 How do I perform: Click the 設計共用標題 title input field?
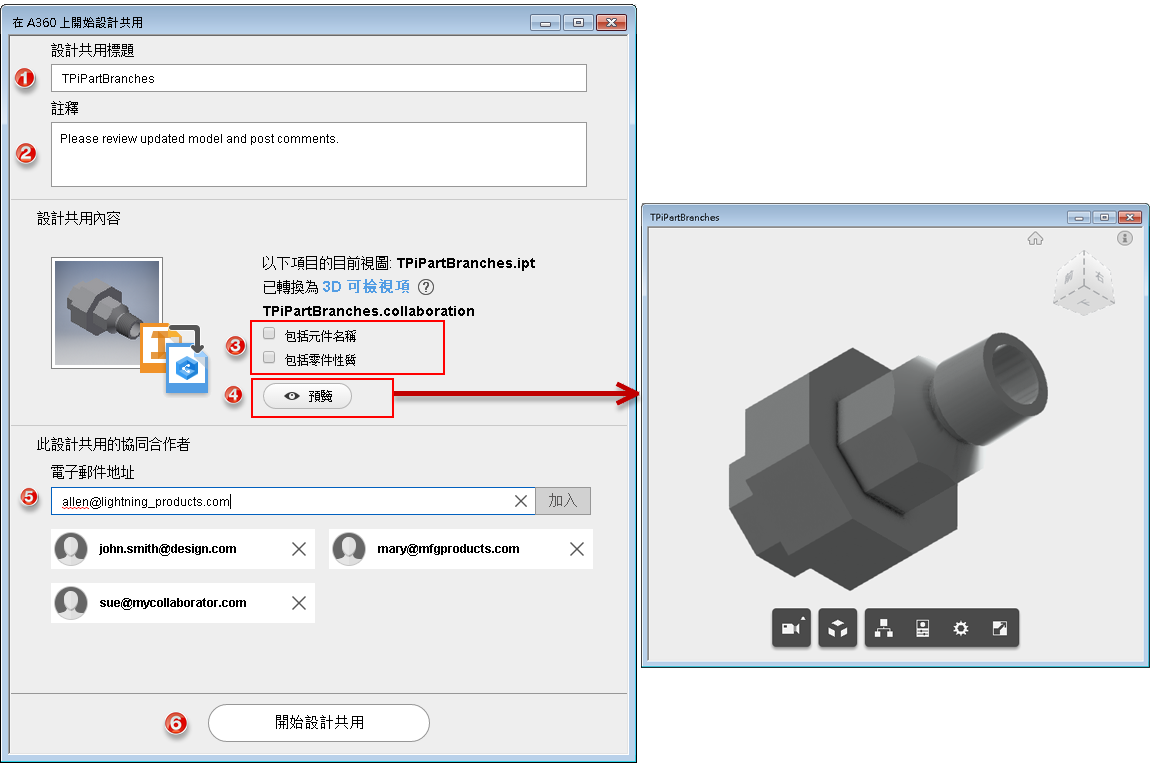click(x=318, y=78)
